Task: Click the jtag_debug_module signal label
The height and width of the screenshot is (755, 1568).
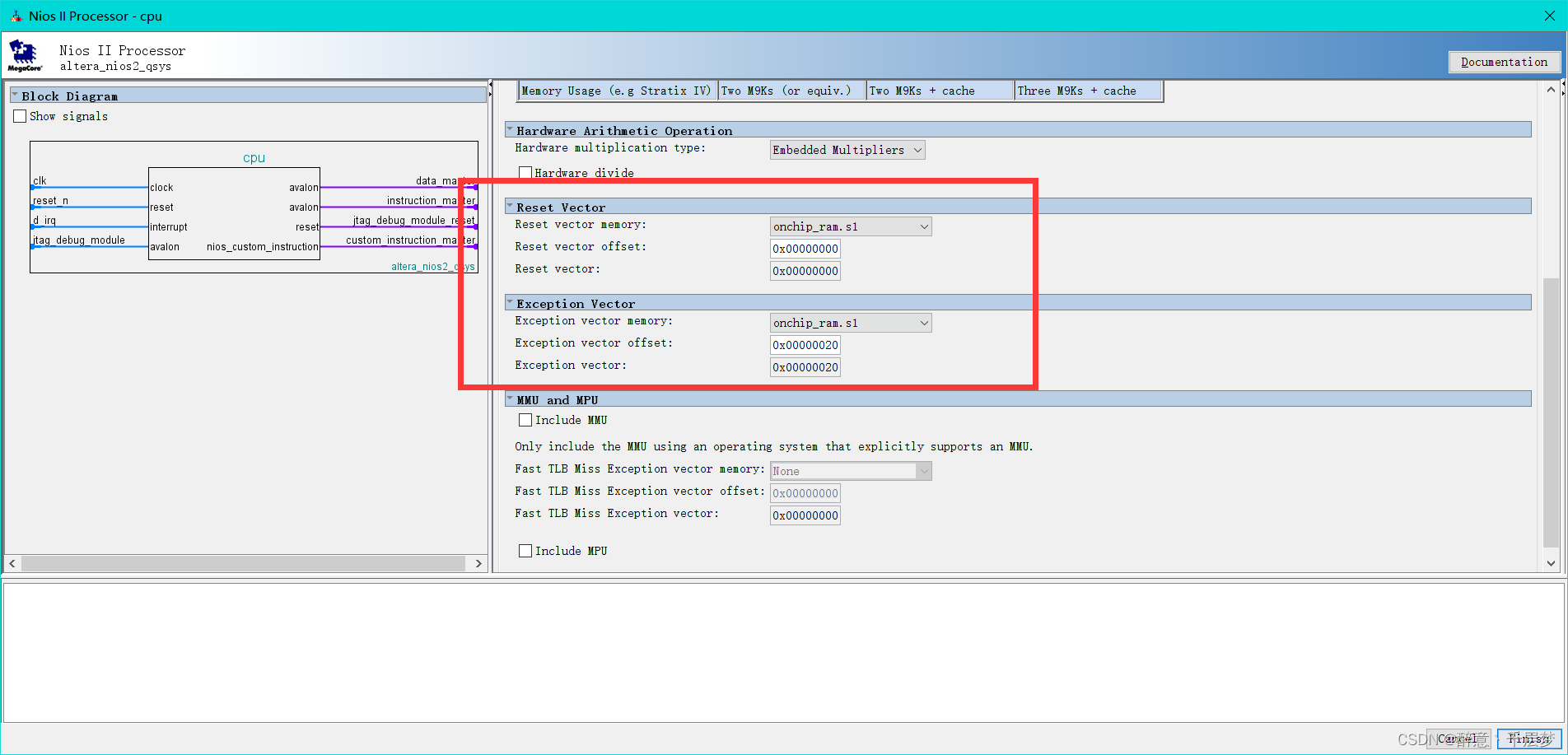Action: tap(79, 240)
